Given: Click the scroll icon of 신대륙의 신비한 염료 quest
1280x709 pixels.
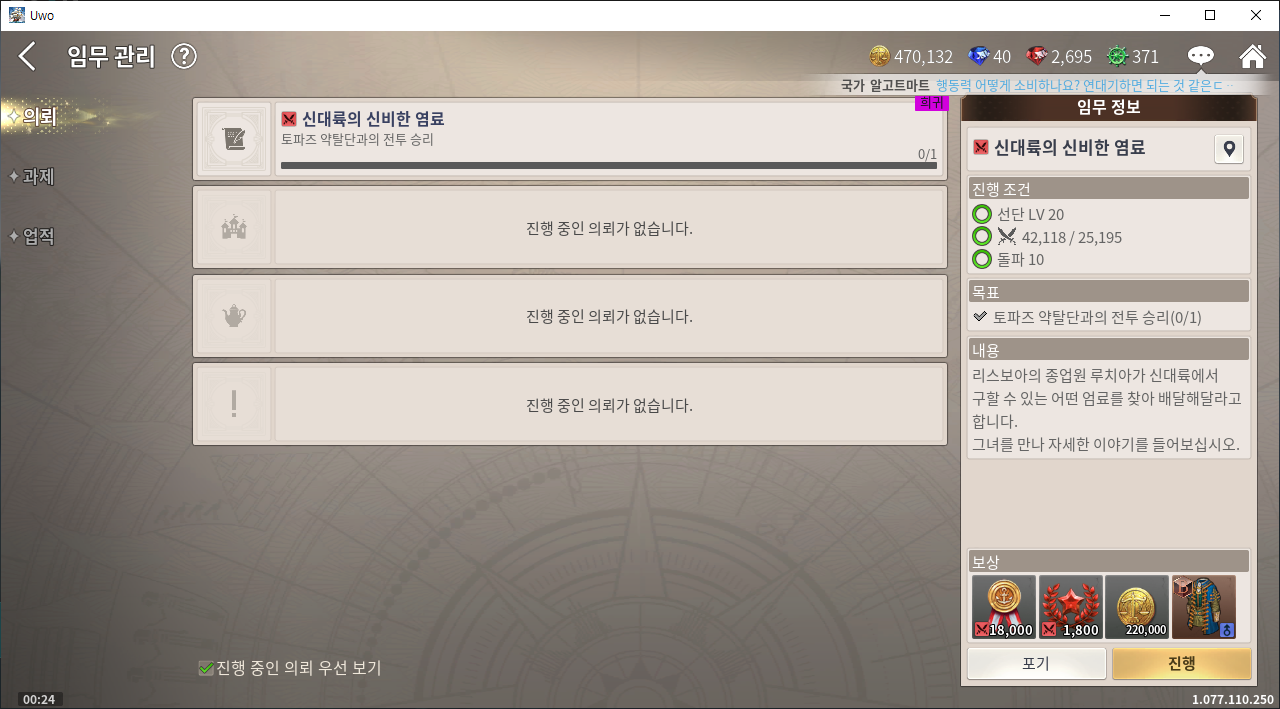Looking at the screenshot, I should click(x=234, y=139).
